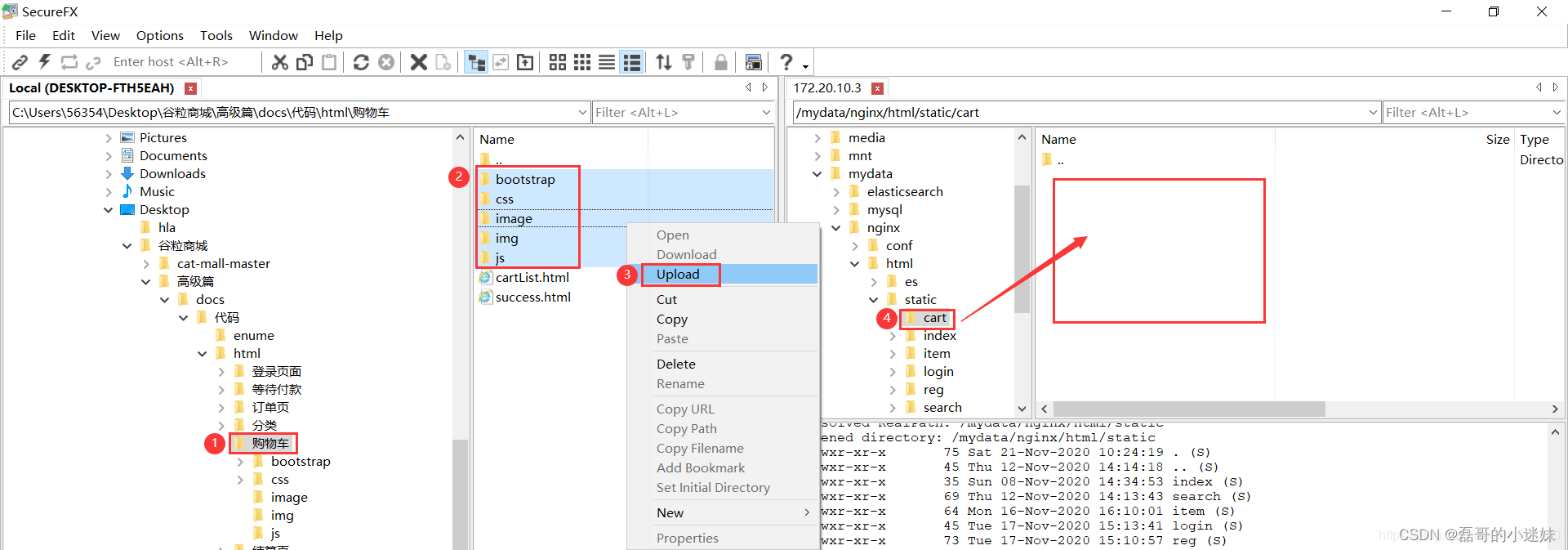Collapse the nginx remote tree node

tap(835, 228)
